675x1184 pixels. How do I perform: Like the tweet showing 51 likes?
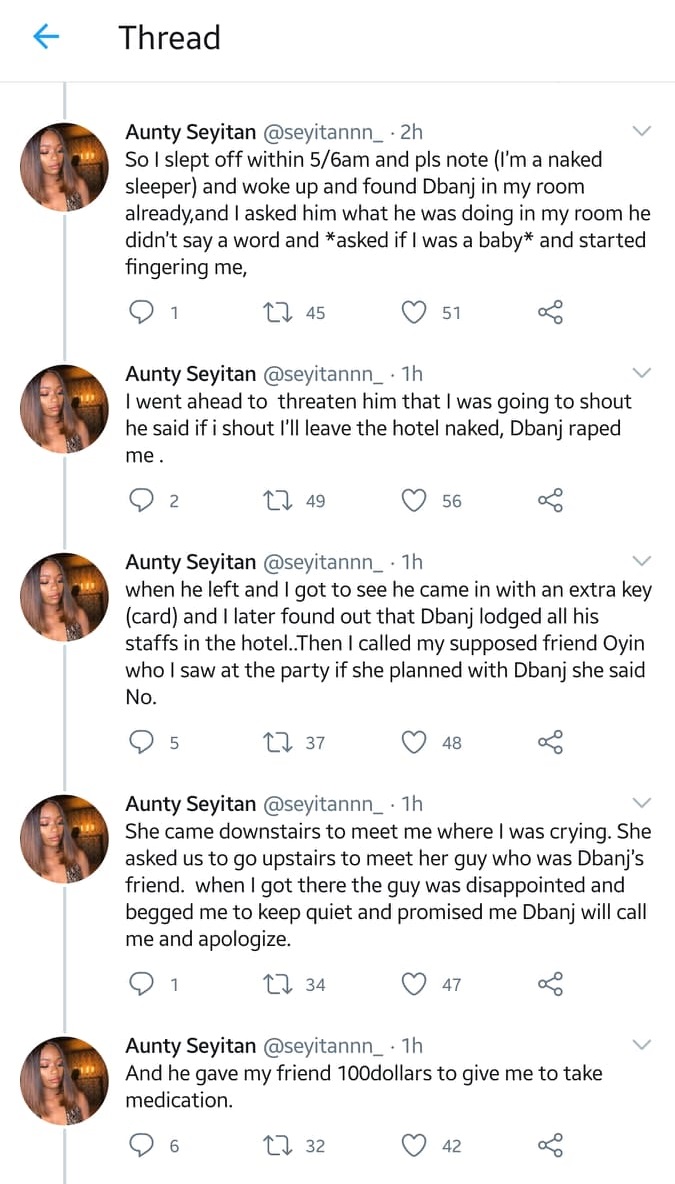[x=414, y=313]
